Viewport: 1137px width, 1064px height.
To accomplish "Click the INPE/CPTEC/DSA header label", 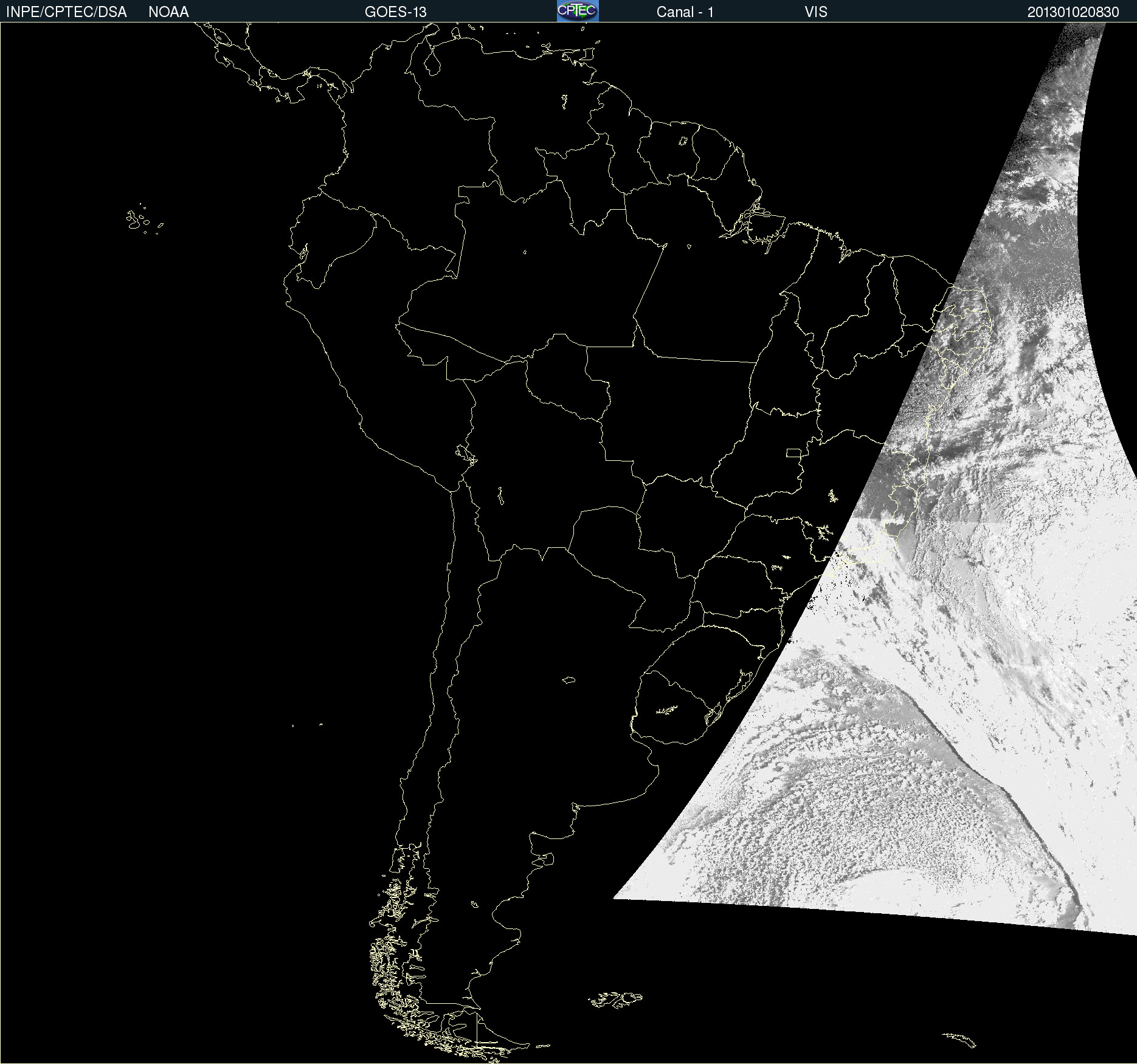I will pyautogui.click(x=66, y=12).
